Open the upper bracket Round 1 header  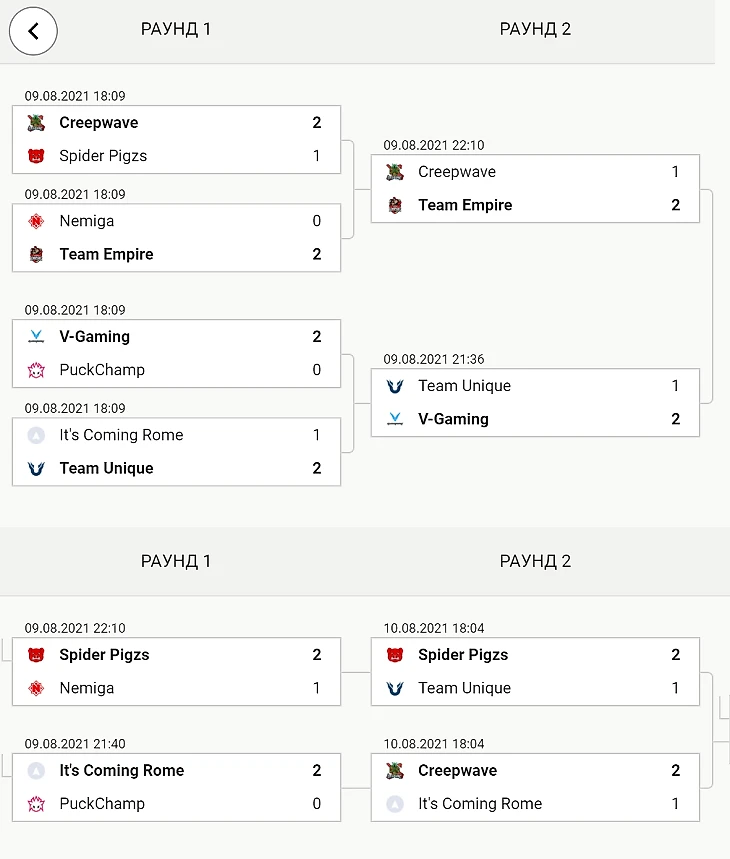[x=176, y=29]
